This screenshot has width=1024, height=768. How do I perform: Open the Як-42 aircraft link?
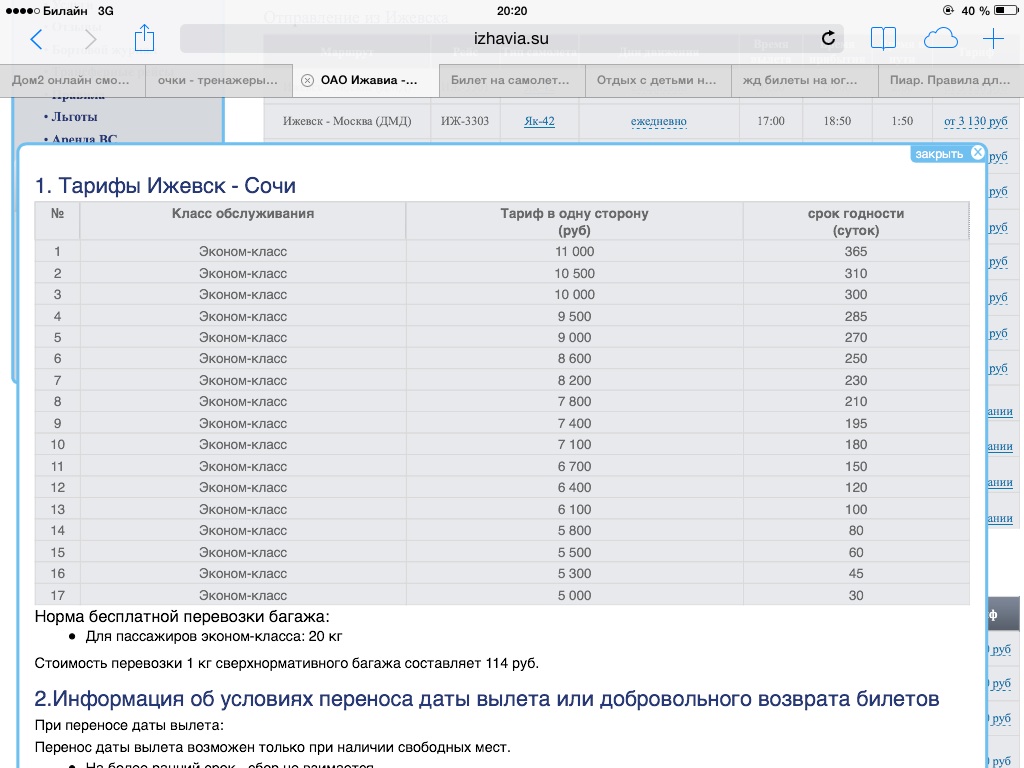click(539, 121)
